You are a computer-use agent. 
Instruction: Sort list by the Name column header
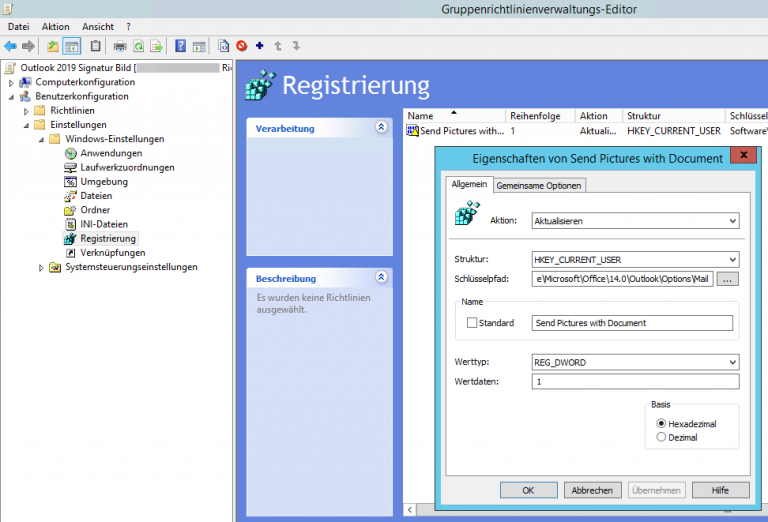(454, 116)
